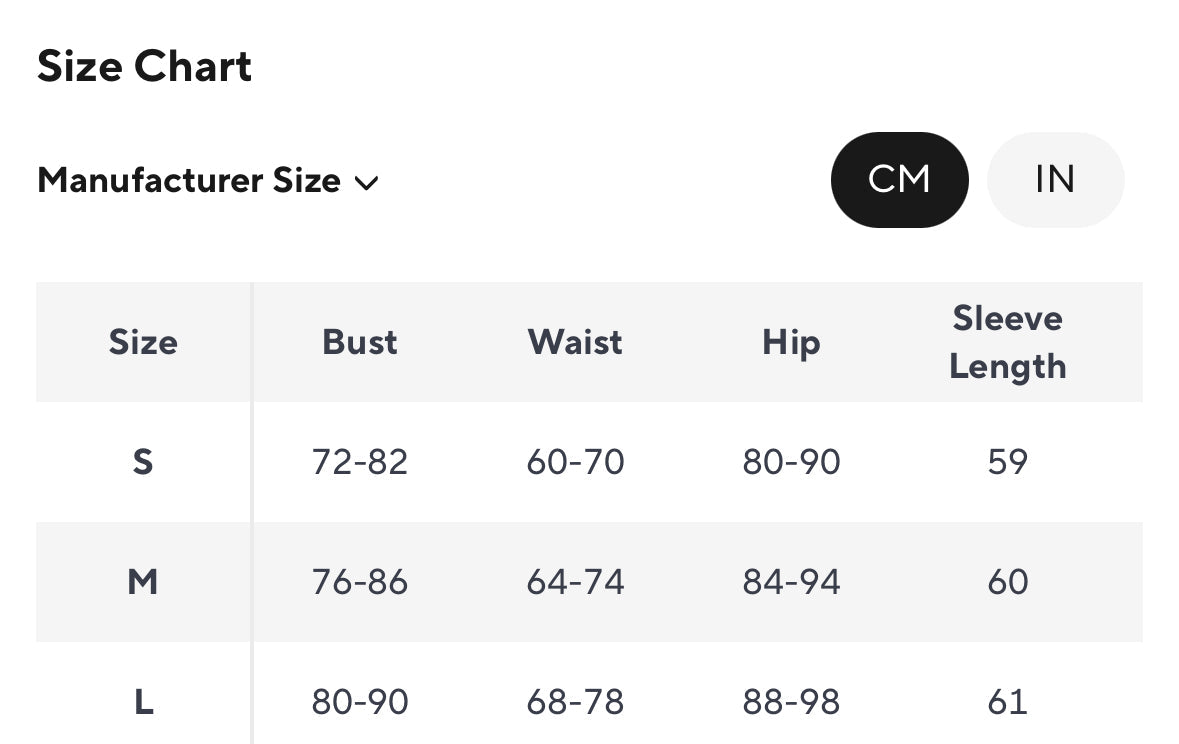Click sleeve length value 60
Viewport: 1179px width, 744px height.
pyautogui.click(x=1008, y=582)
